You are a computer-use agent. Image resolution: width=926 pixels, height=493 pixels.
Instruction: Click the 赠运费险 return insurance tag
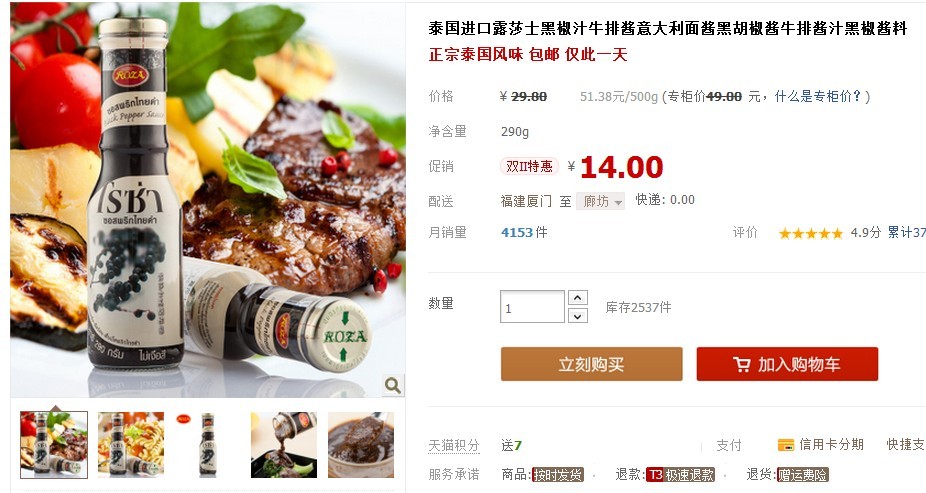[802, 475]
